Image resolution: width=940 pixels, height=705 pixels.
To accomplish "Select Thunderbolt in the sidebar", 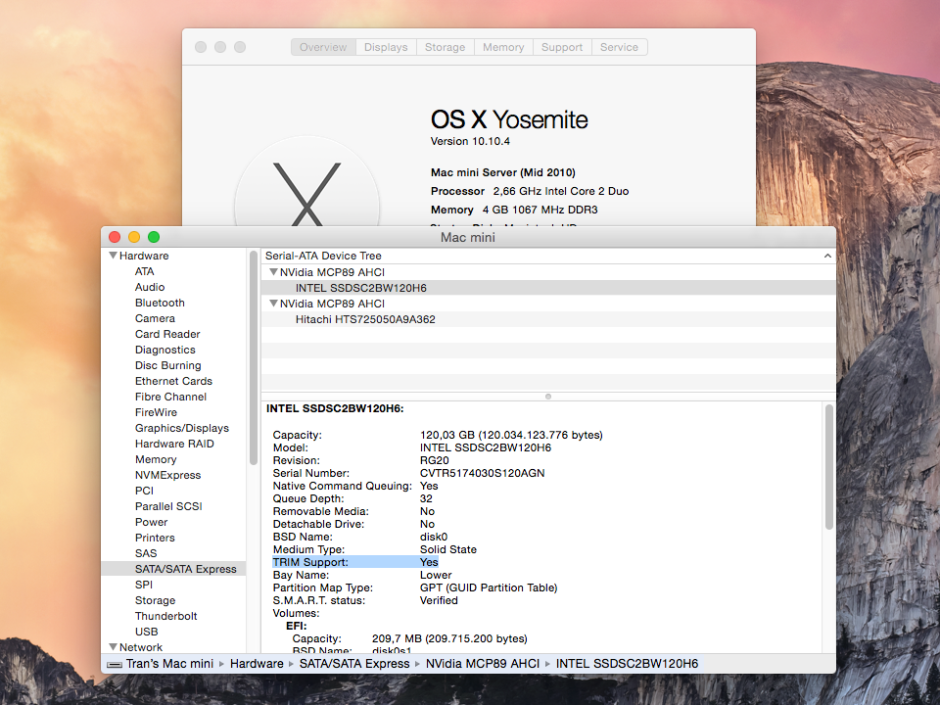I will (166, 616).
